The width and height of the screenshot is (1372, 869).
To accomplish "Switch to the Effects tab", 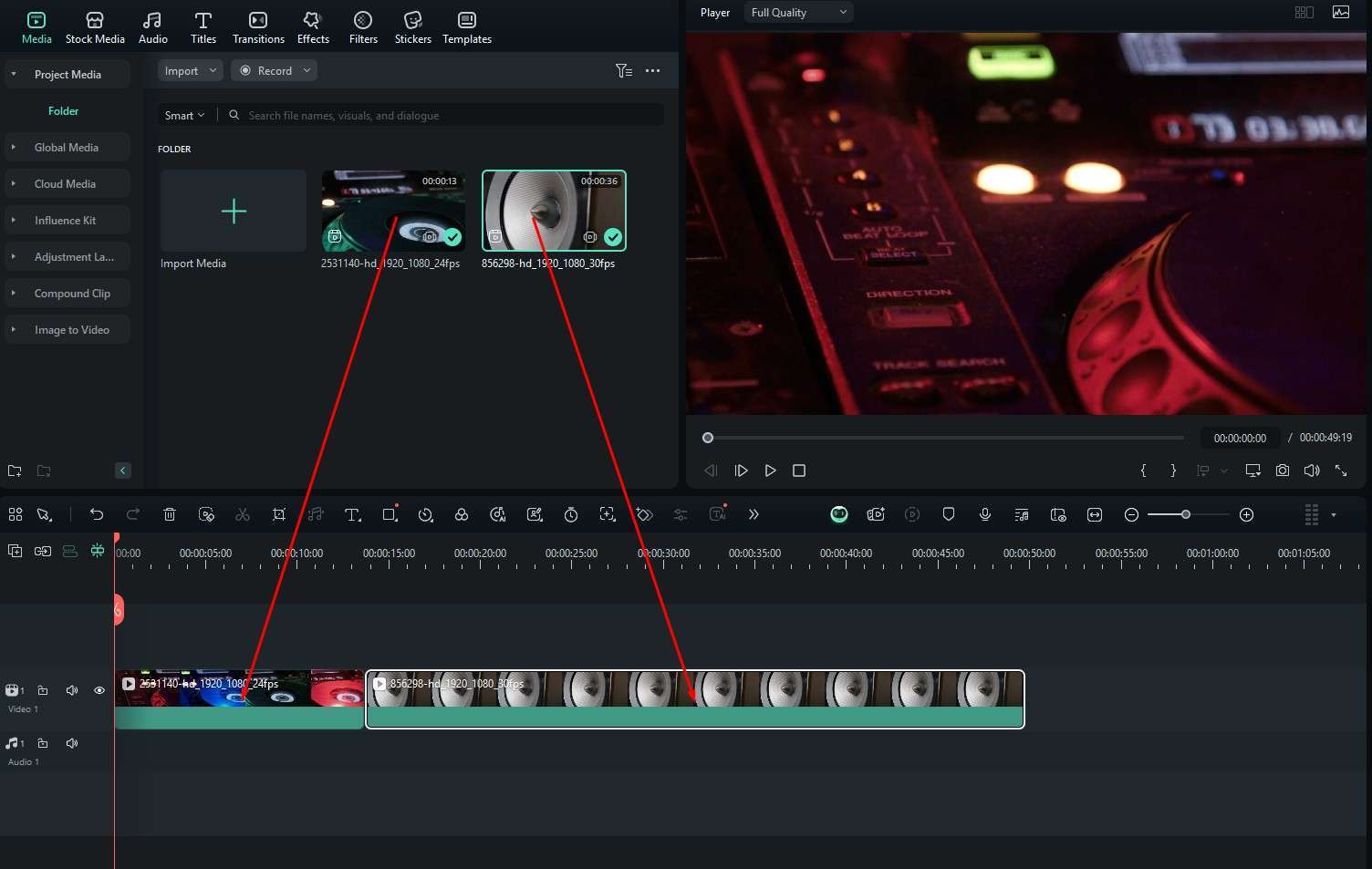I will [x=313, y=27].
